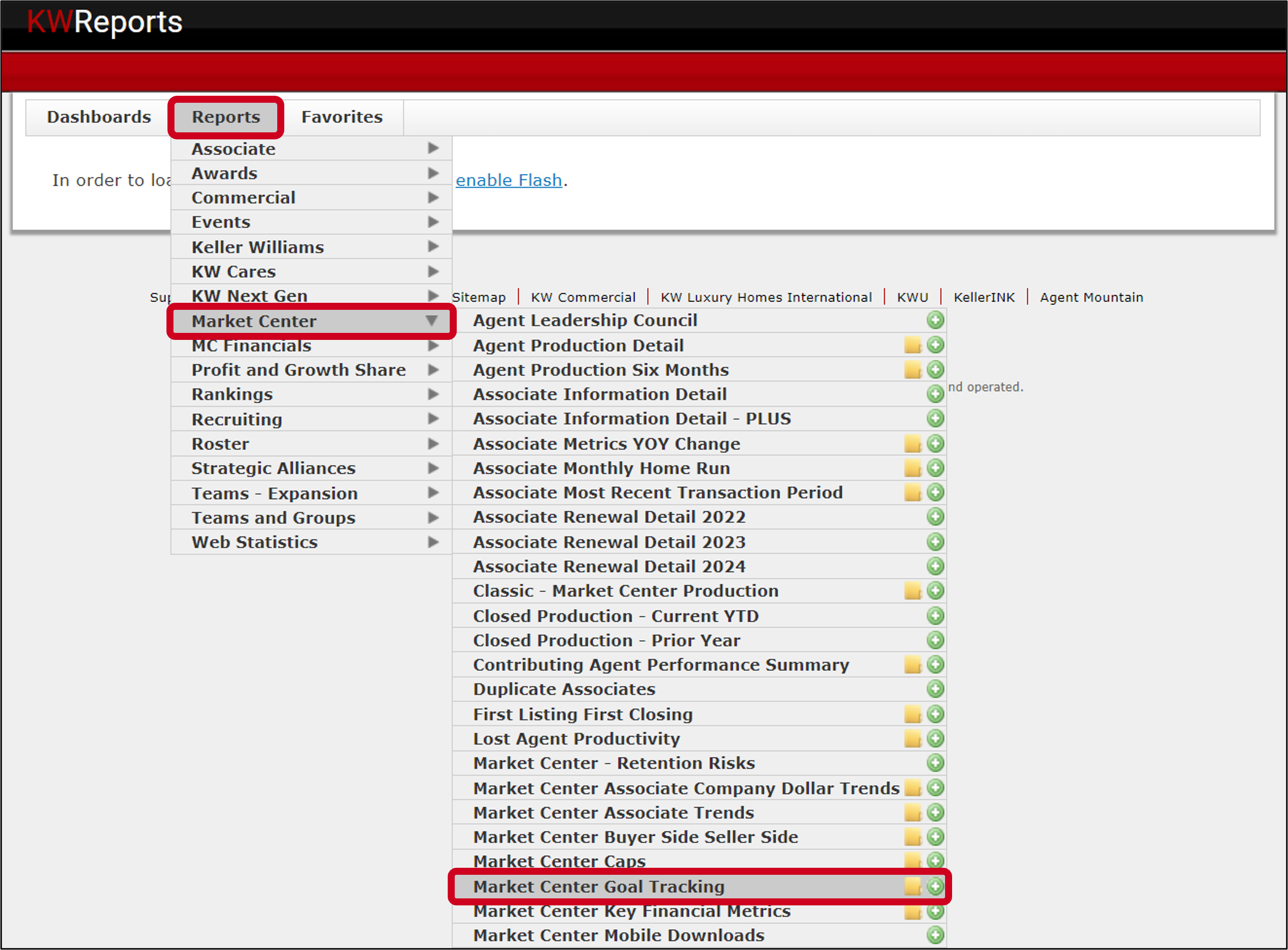The image size is (1288, 950).
Task: Open the KW Commercial footer link
Action: click(583, 297)
